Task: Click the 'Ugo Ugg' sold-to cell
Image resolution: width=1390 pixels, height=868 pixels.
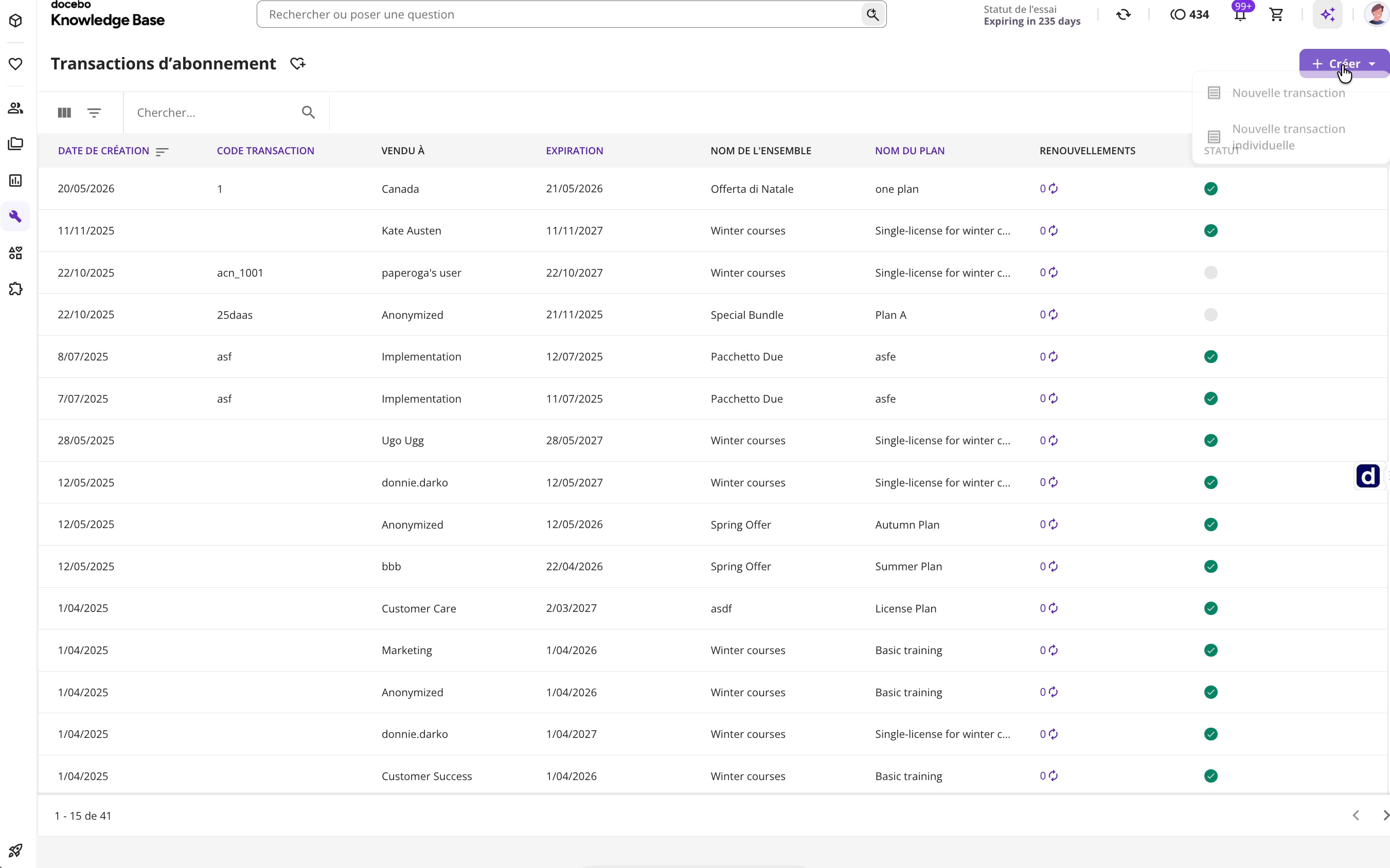Action: pyautogui.click(x=402, y=441)
